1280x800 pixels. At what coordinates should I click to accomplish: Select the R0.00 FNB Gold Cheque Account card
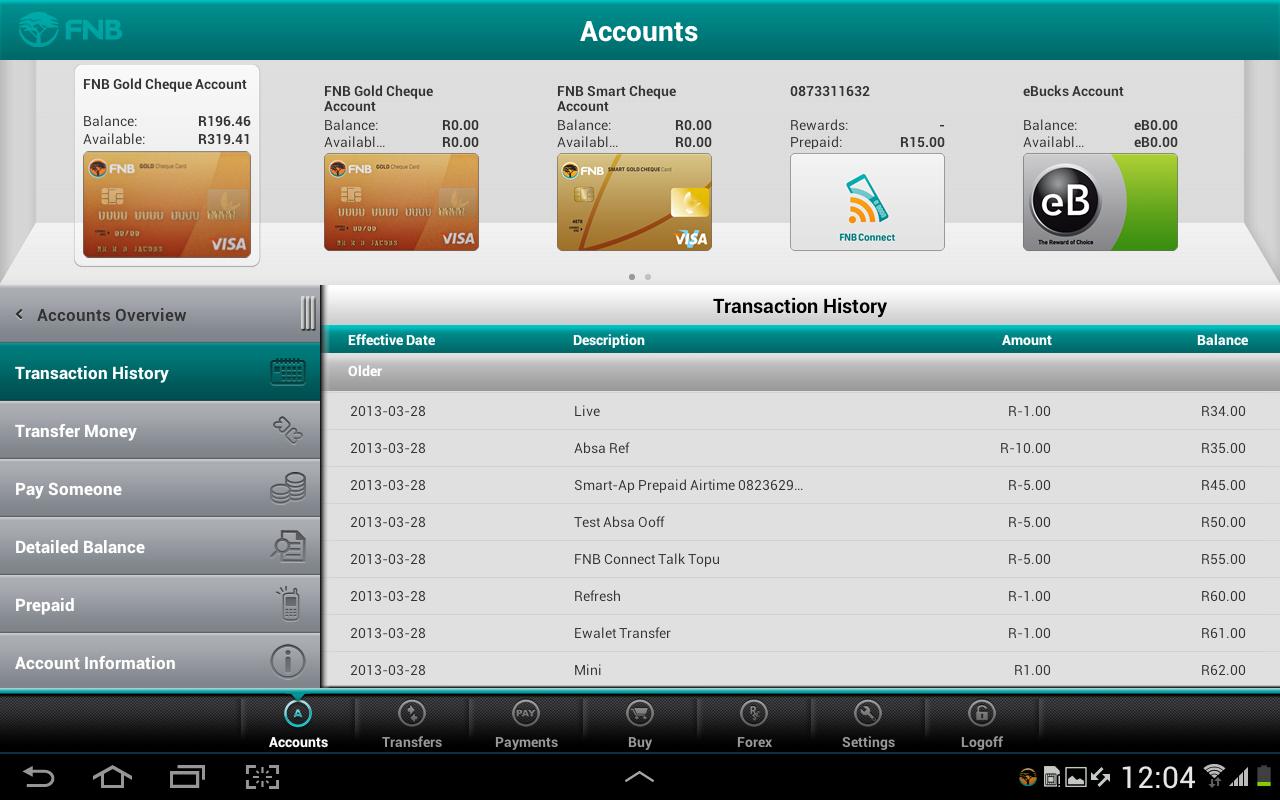click(401, 166)
